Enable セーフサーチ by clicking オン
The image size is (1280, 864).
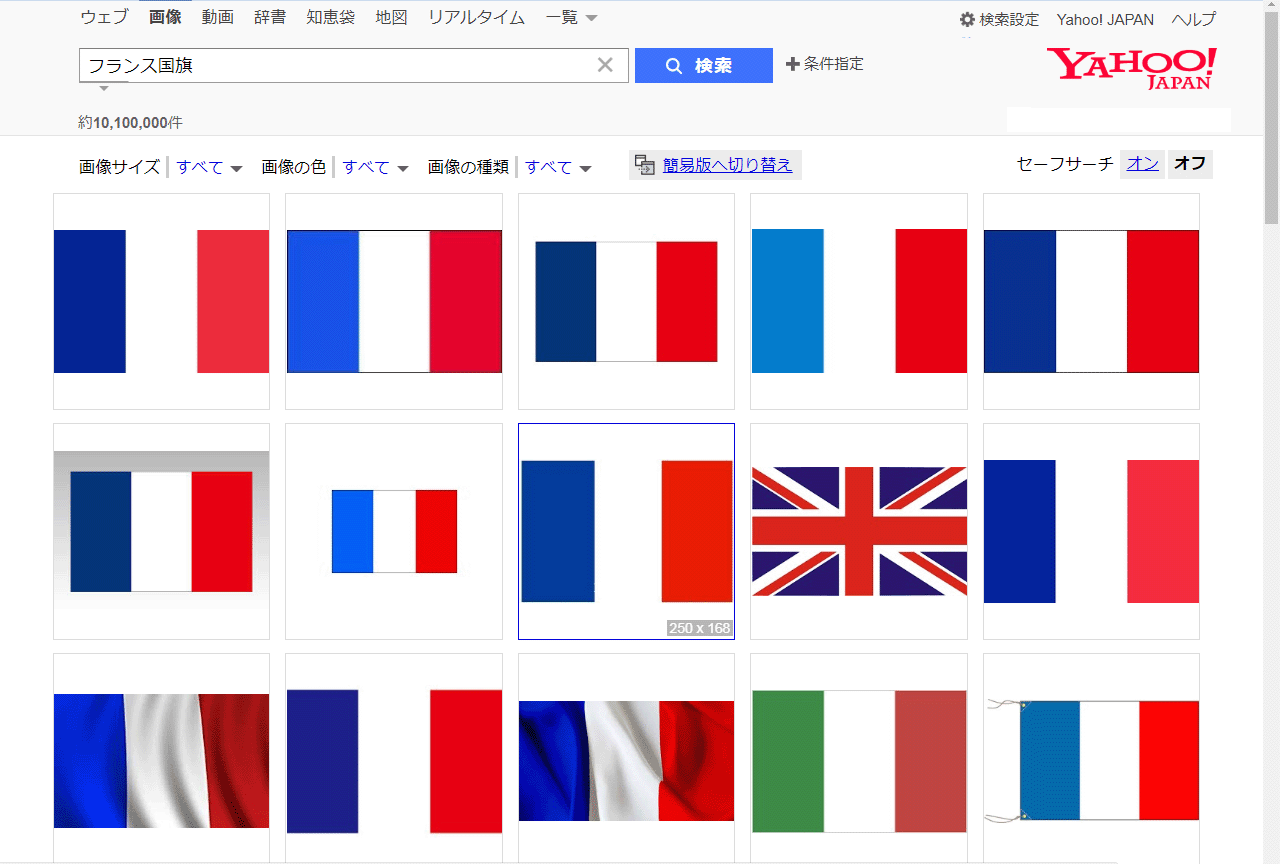point(1141,163)
